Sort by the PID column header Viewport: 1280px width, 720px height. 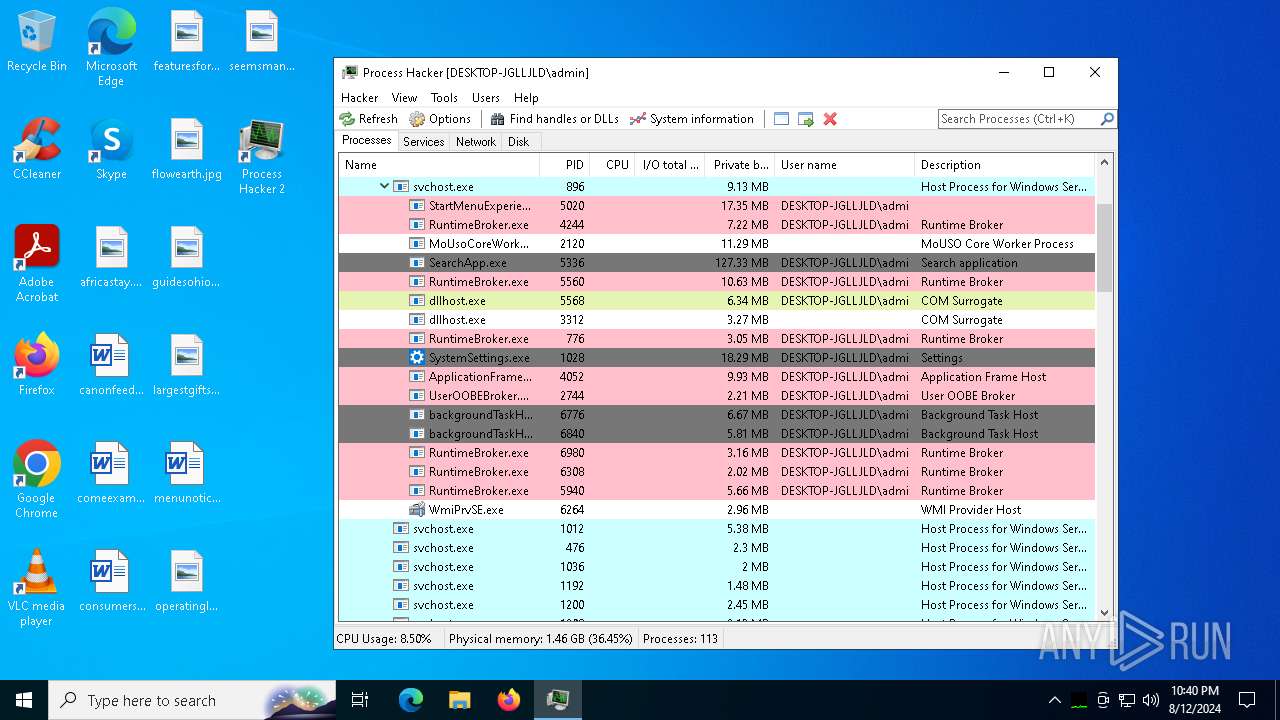(565, 165)
